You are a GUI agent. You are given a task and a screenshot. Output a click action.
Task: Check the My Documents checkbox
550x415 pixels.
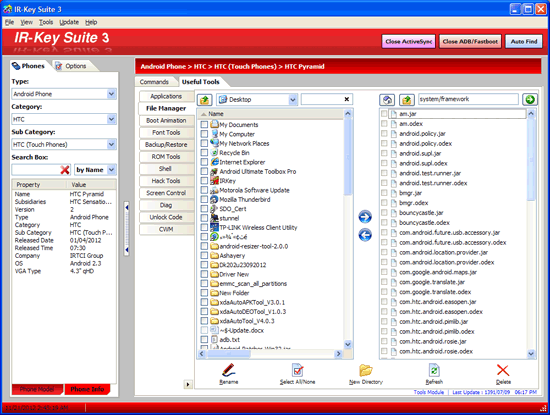[204, 125]
